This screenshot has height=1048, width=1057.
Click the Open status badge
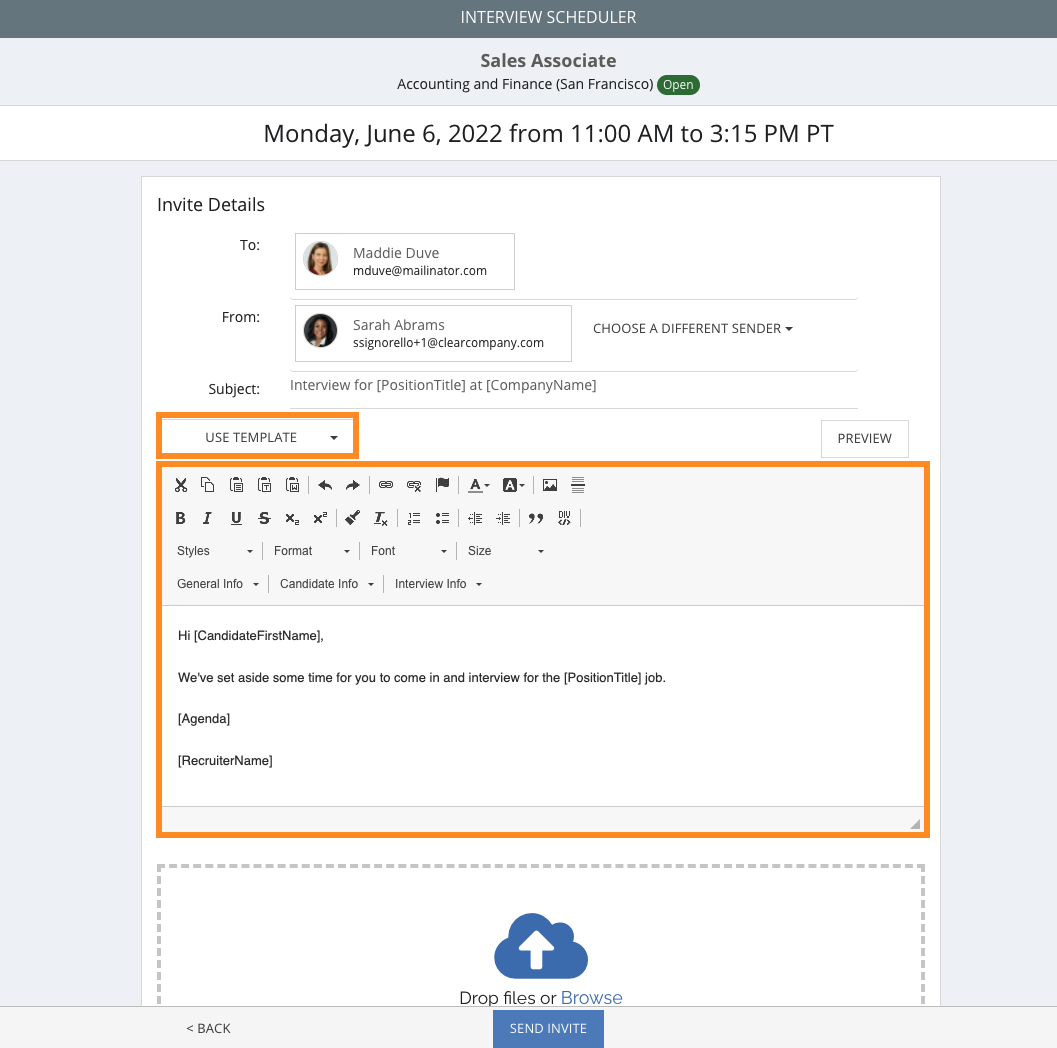coord(678,85)
